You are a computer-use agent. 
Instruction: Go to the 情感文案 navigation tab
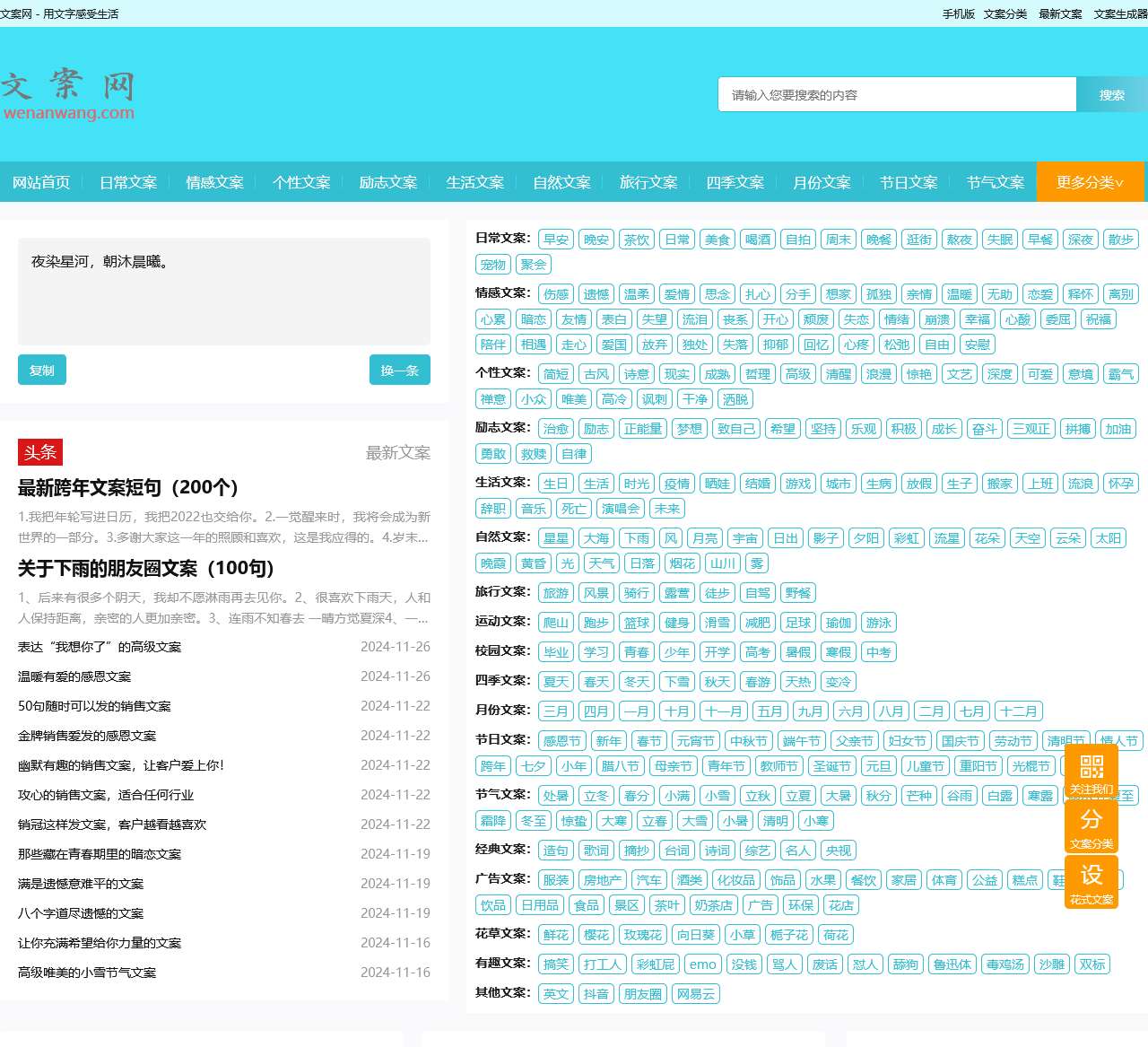click(x=214, y=182)
